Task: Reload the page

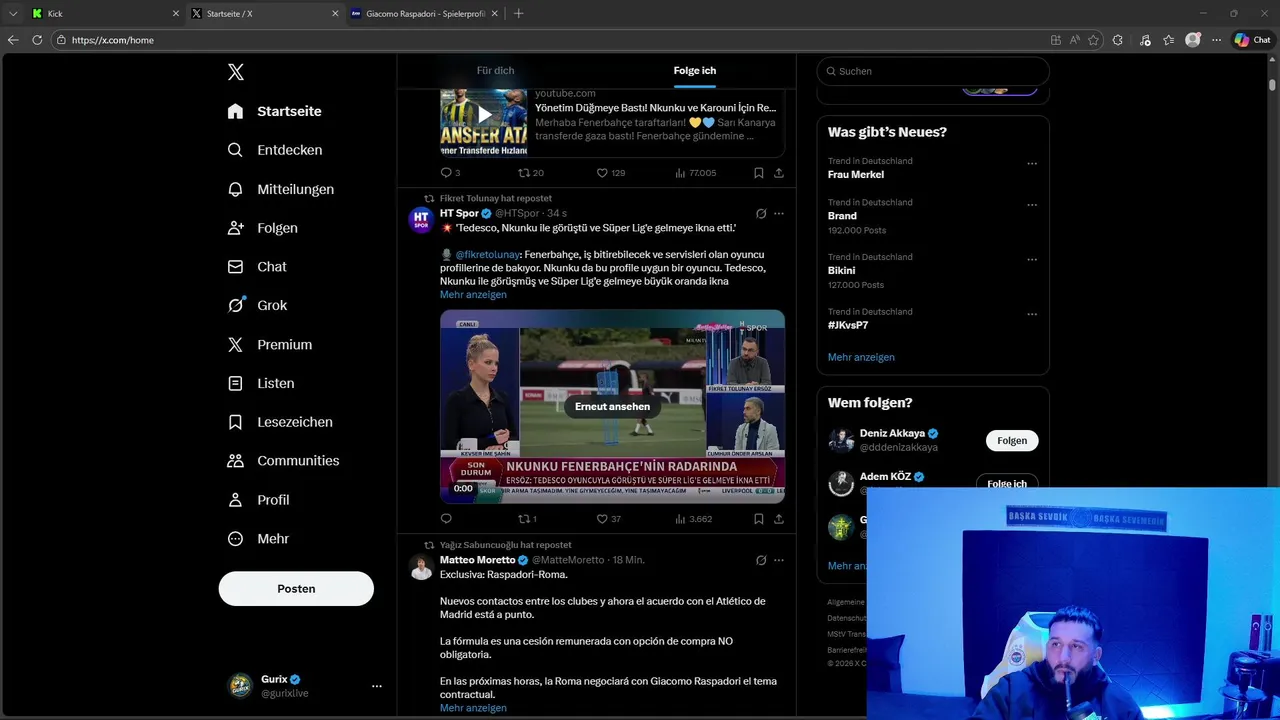Action: pyautogui.click(x=37, y=40)
